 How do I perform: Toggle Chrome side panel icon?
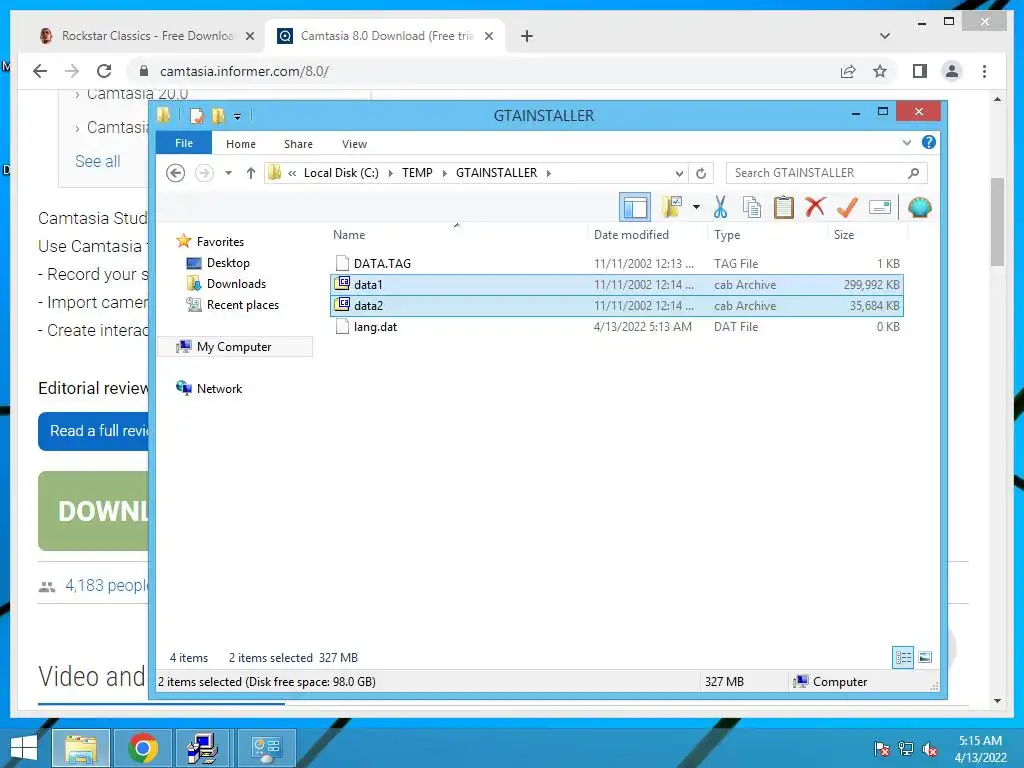pos(920,71)
